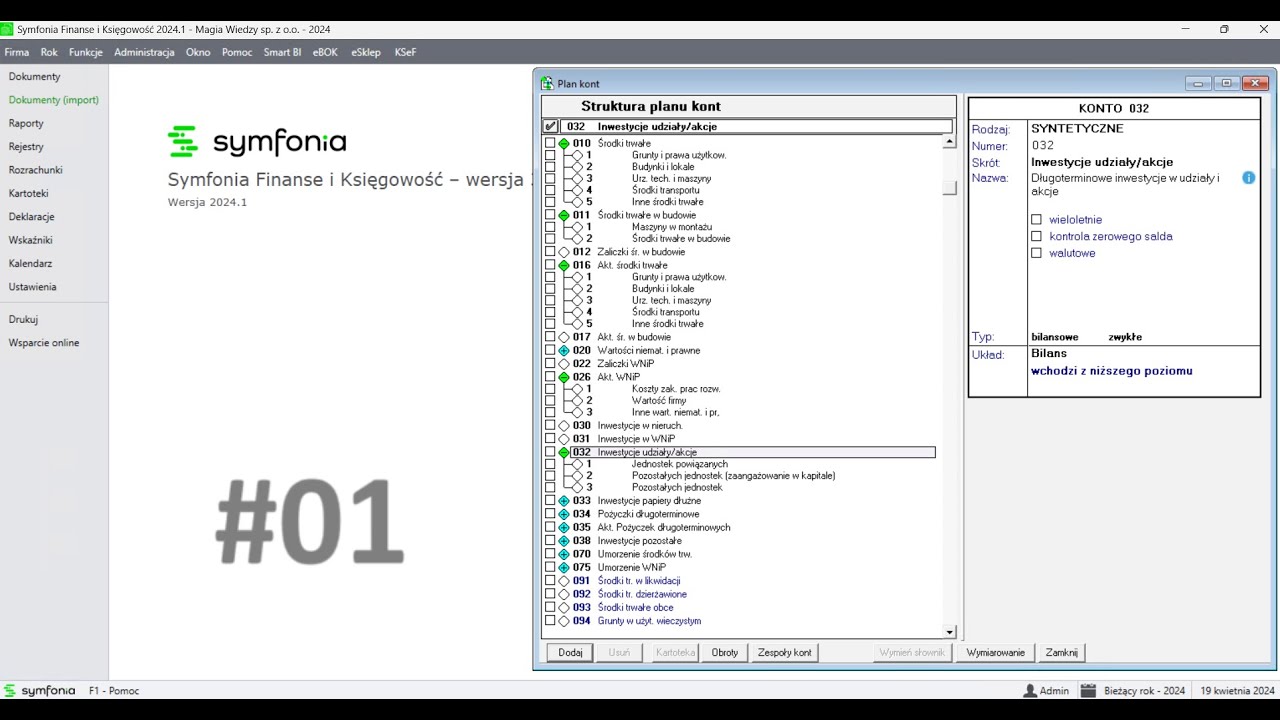Click the blue info icon beside Nazwa

pos(1249,178)
